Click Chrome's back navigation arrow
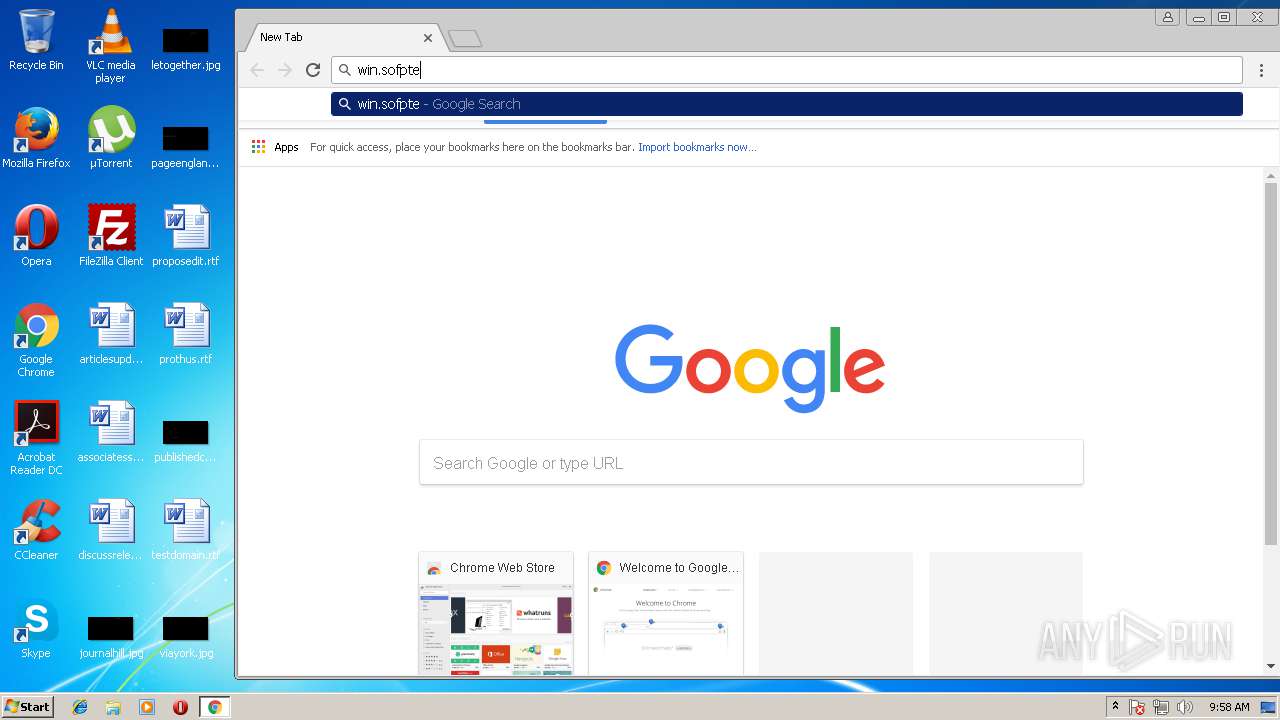The image size is (1280, 720). click(257, 70)
